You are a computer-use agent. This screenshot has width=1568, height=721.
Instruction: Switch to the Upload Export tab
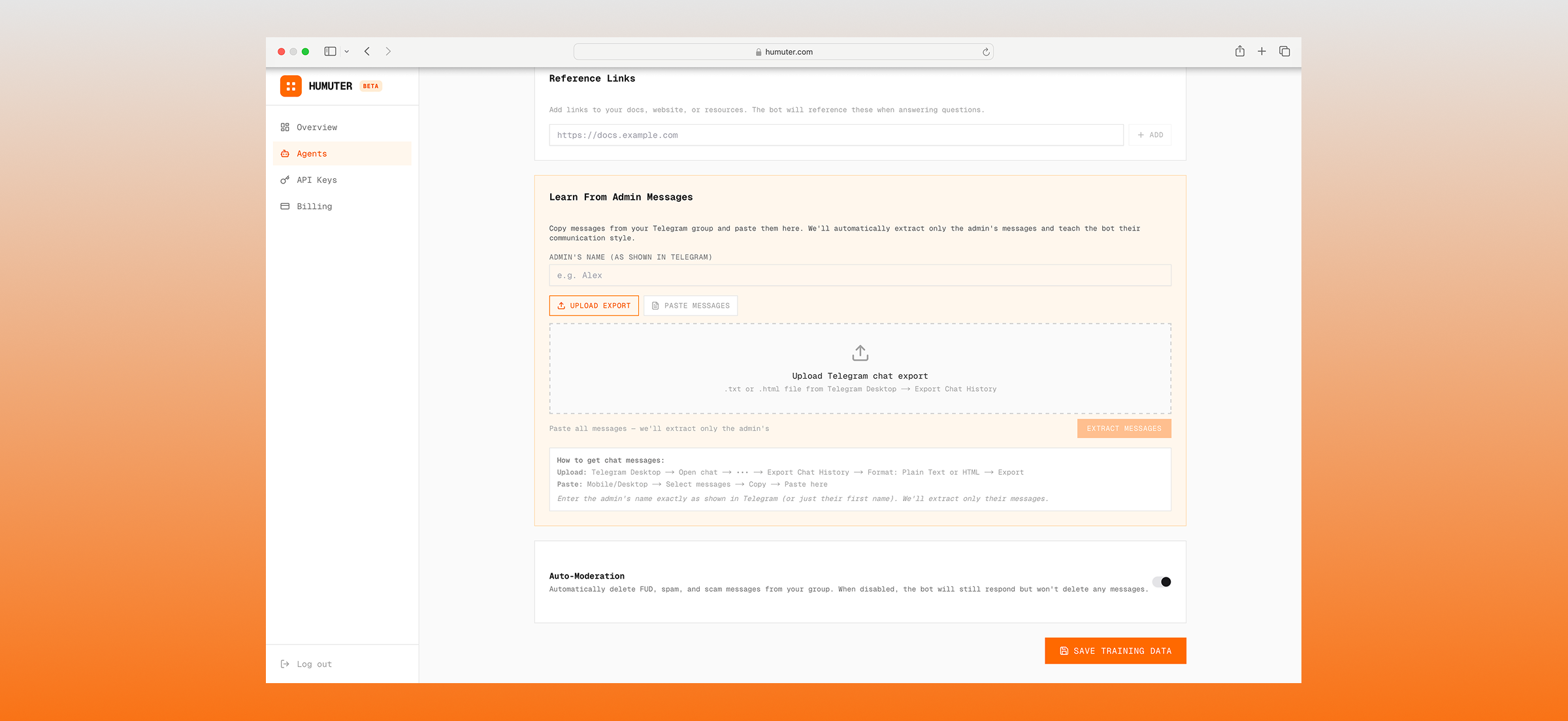pyautogui.click(x=594, y=306)
